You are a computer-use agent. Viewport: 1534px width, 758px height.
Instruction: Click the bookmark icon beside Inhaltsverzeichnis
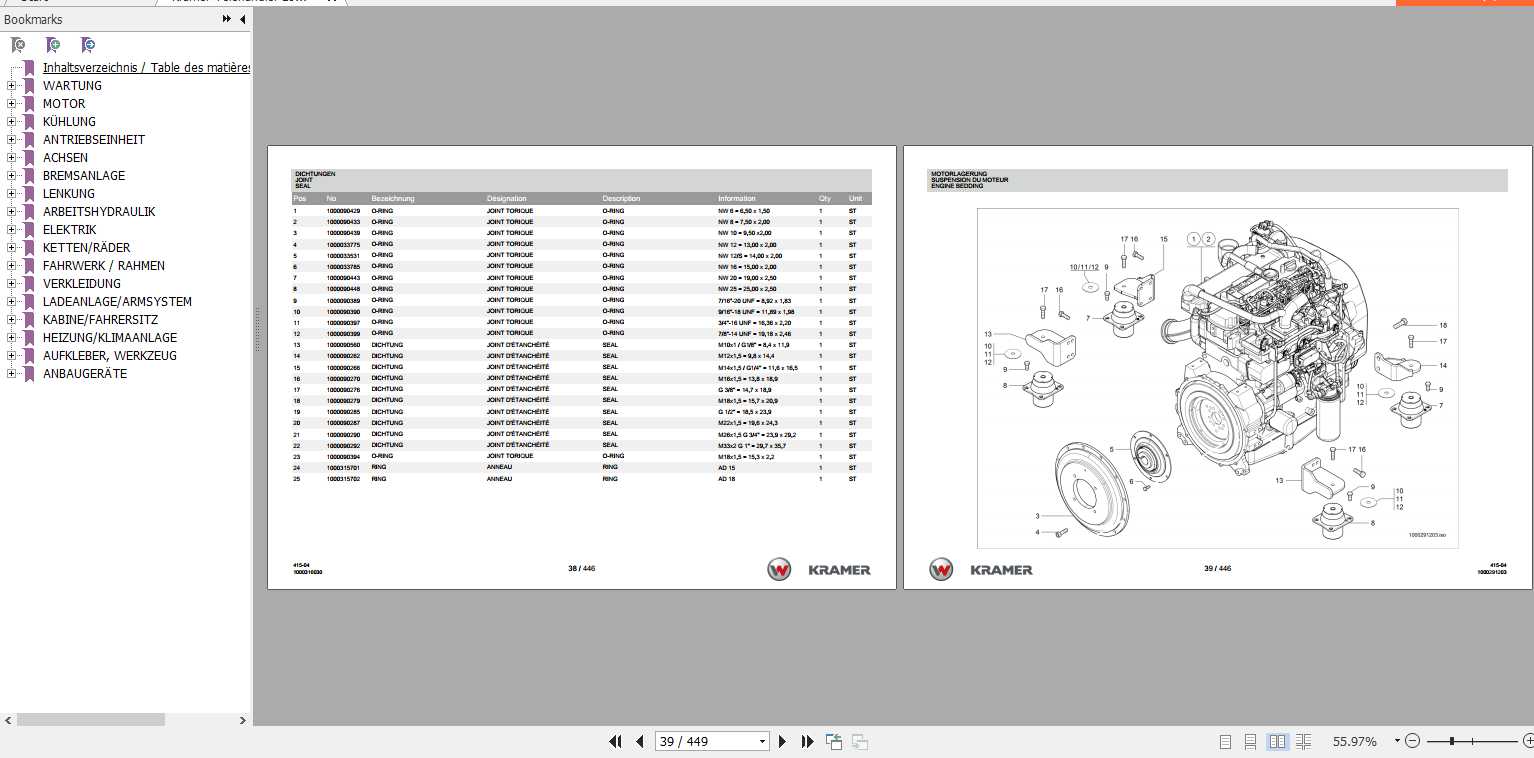coord(30,68)
